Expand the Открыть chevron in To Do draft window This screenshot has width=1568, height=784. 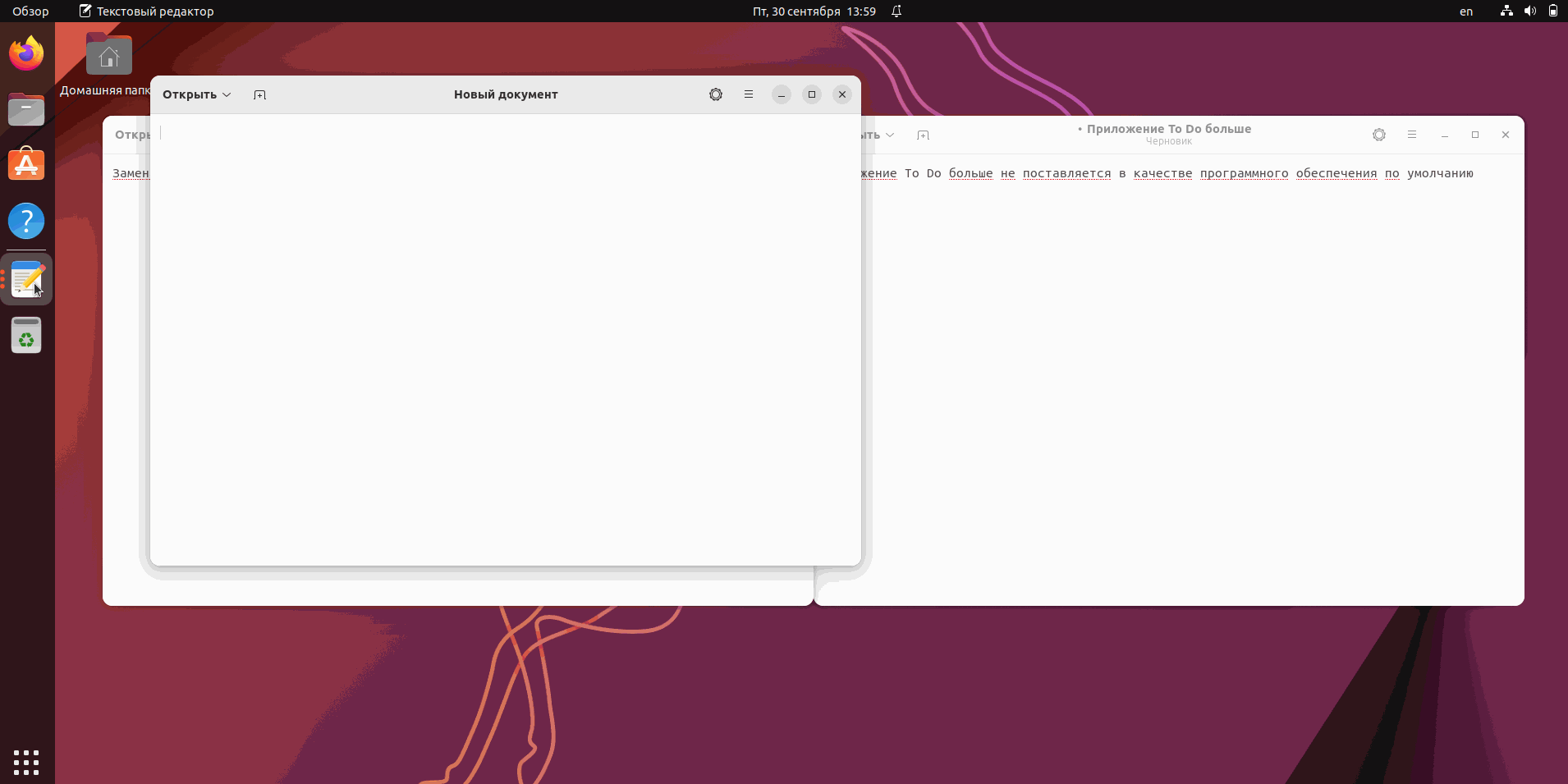(890, 135)
